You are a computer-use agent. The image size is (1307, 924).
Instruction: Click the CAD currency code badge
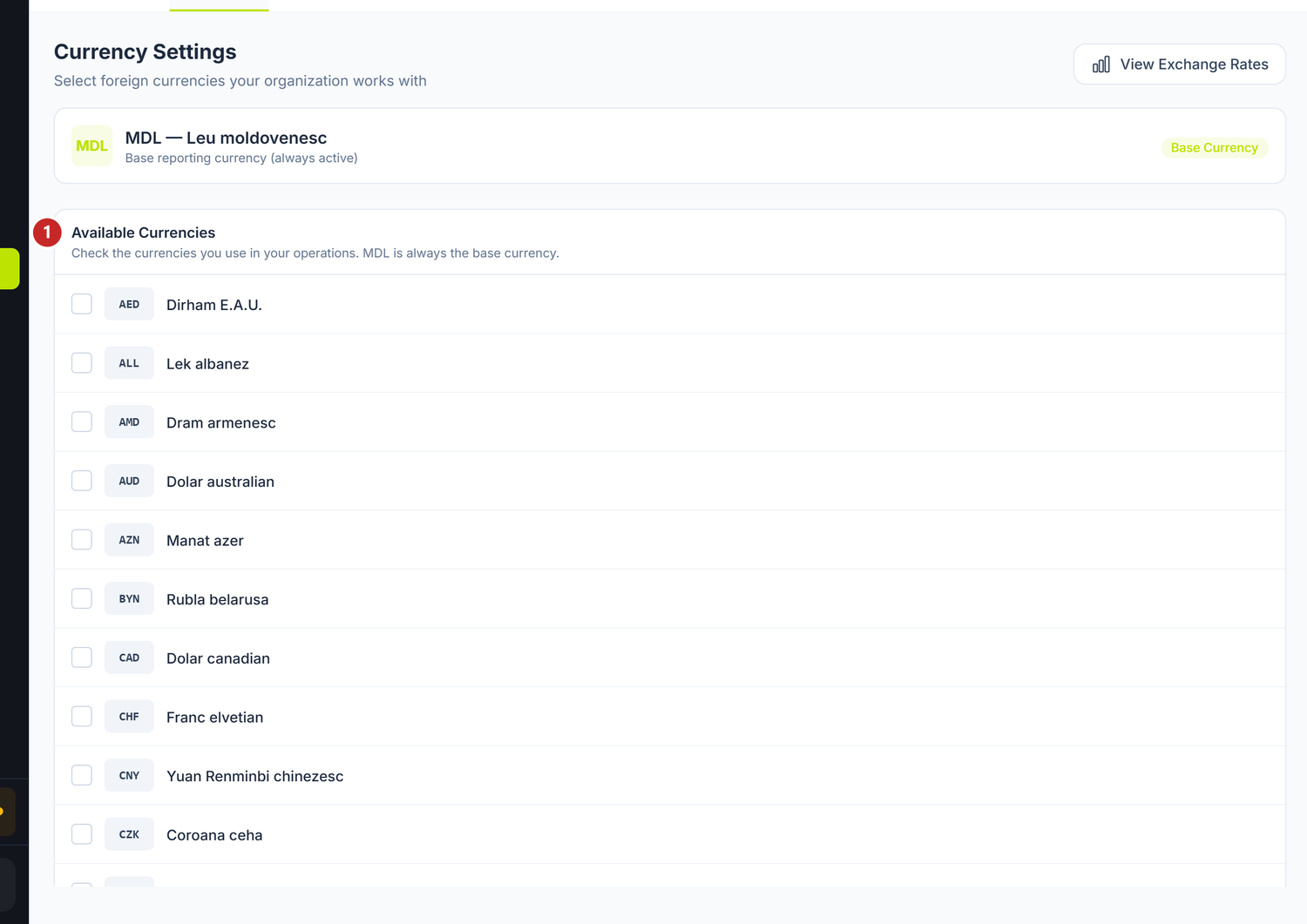tap(129, 658)
